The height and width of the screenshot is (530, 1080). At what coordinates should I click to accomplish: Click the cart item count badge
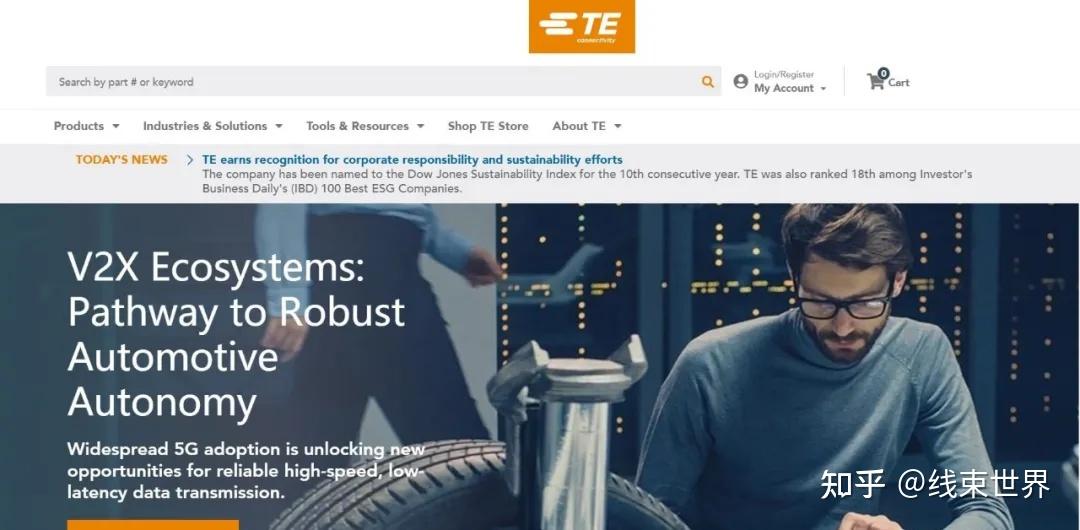(x=883, y=73)
